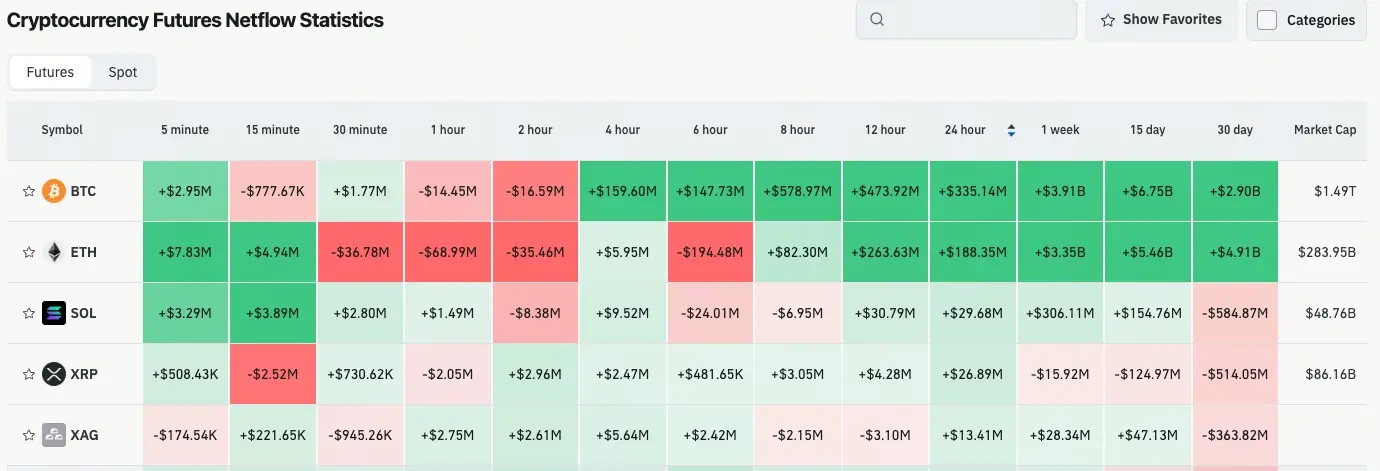Click the Ethereum diamond icon
Screen dimensions: 1380x471
[54, 252]
